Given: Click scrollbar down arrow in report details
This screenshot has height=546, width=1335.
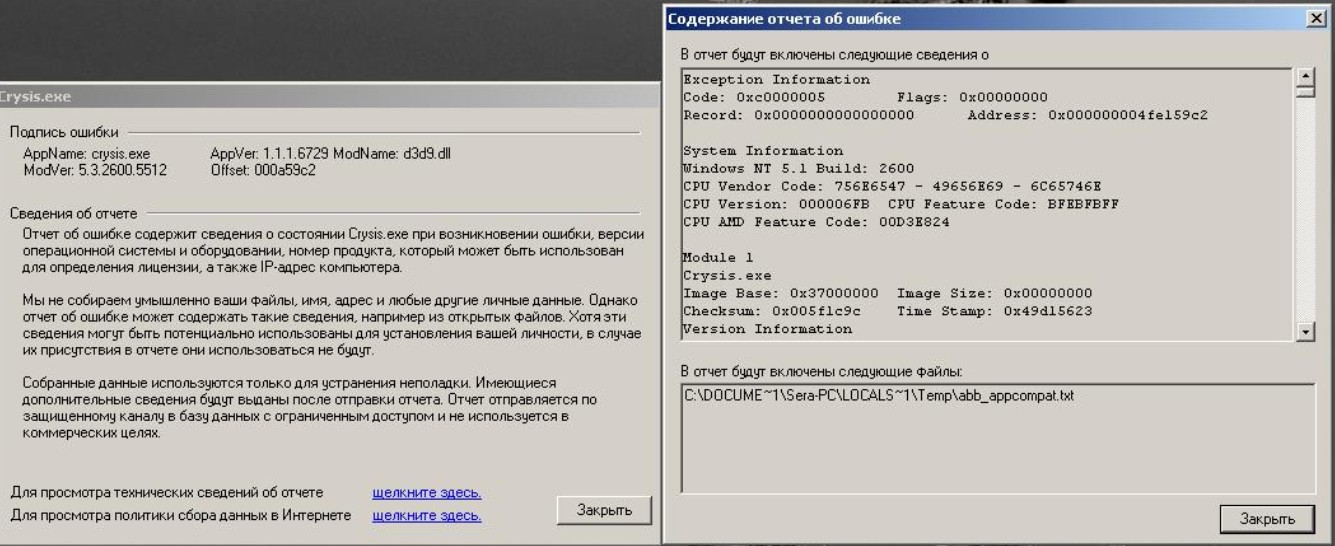Looking at the screenshot, I should point(1304,331).
